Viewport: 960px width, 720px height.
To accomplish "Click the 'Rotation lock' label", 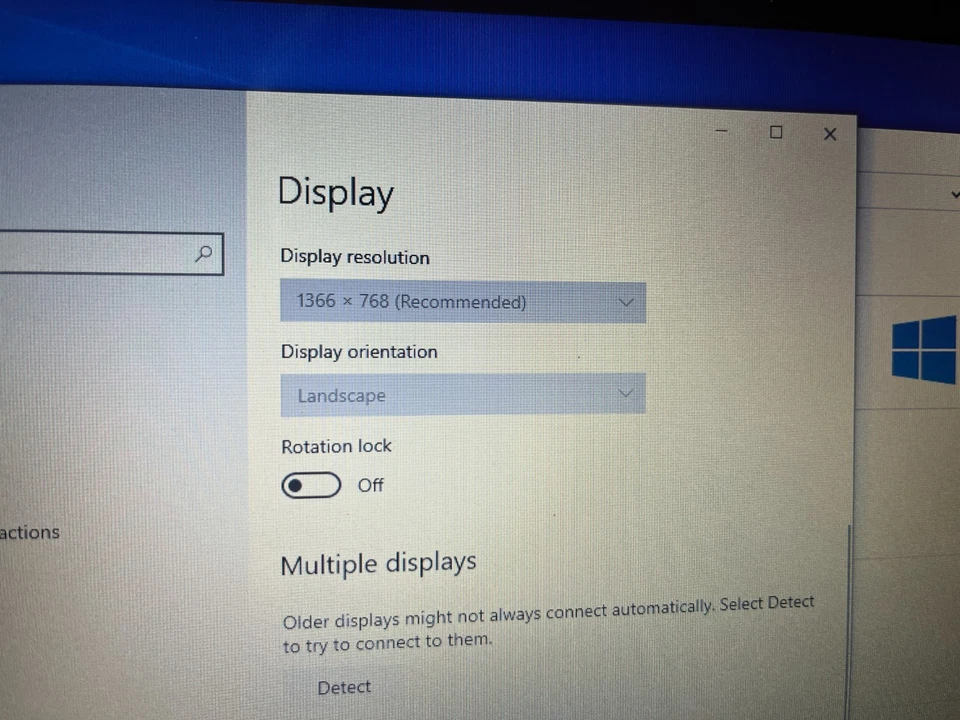I will 336,446.
